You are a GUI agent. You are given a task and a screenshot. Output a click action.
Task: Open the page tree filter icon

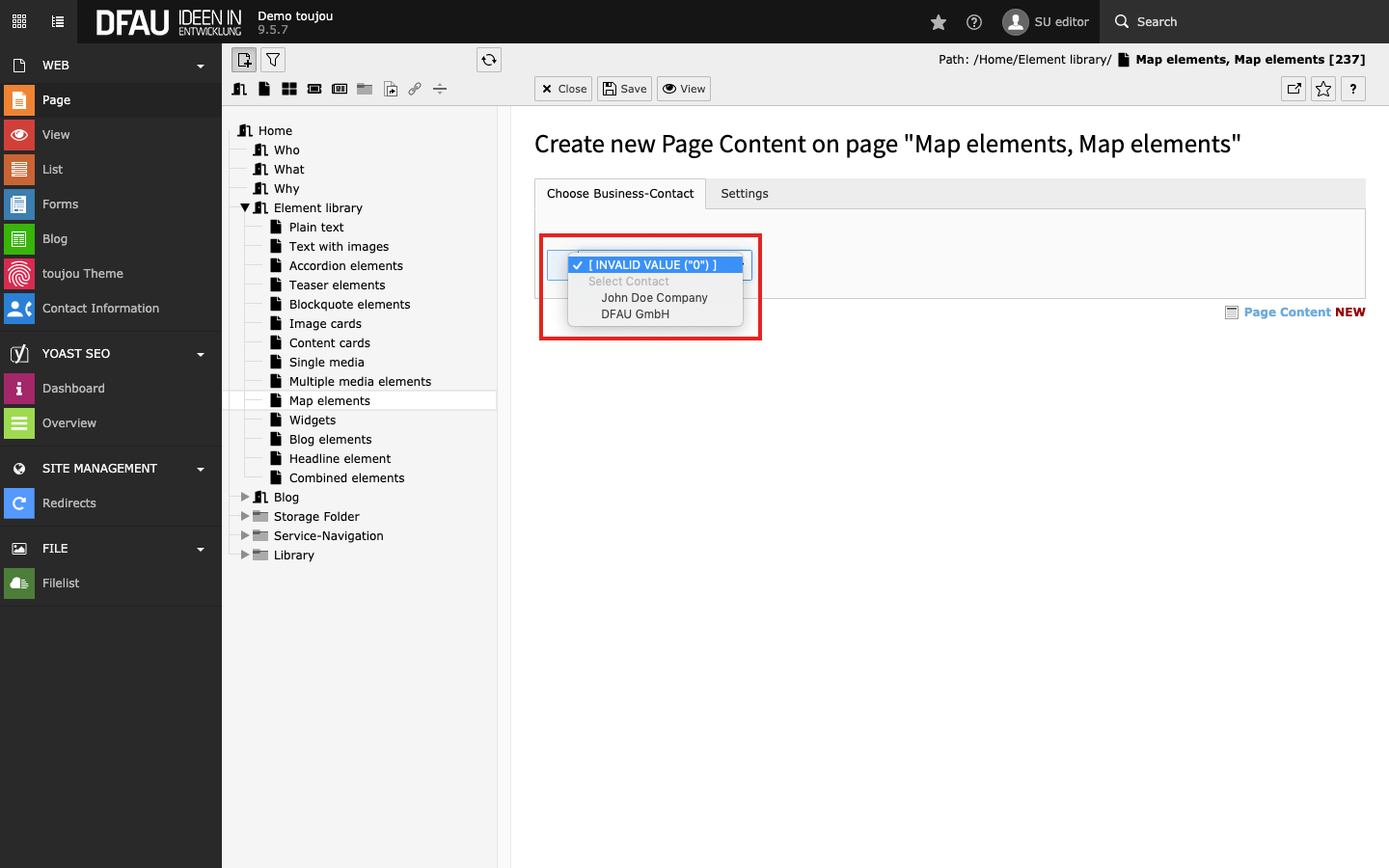273,60
